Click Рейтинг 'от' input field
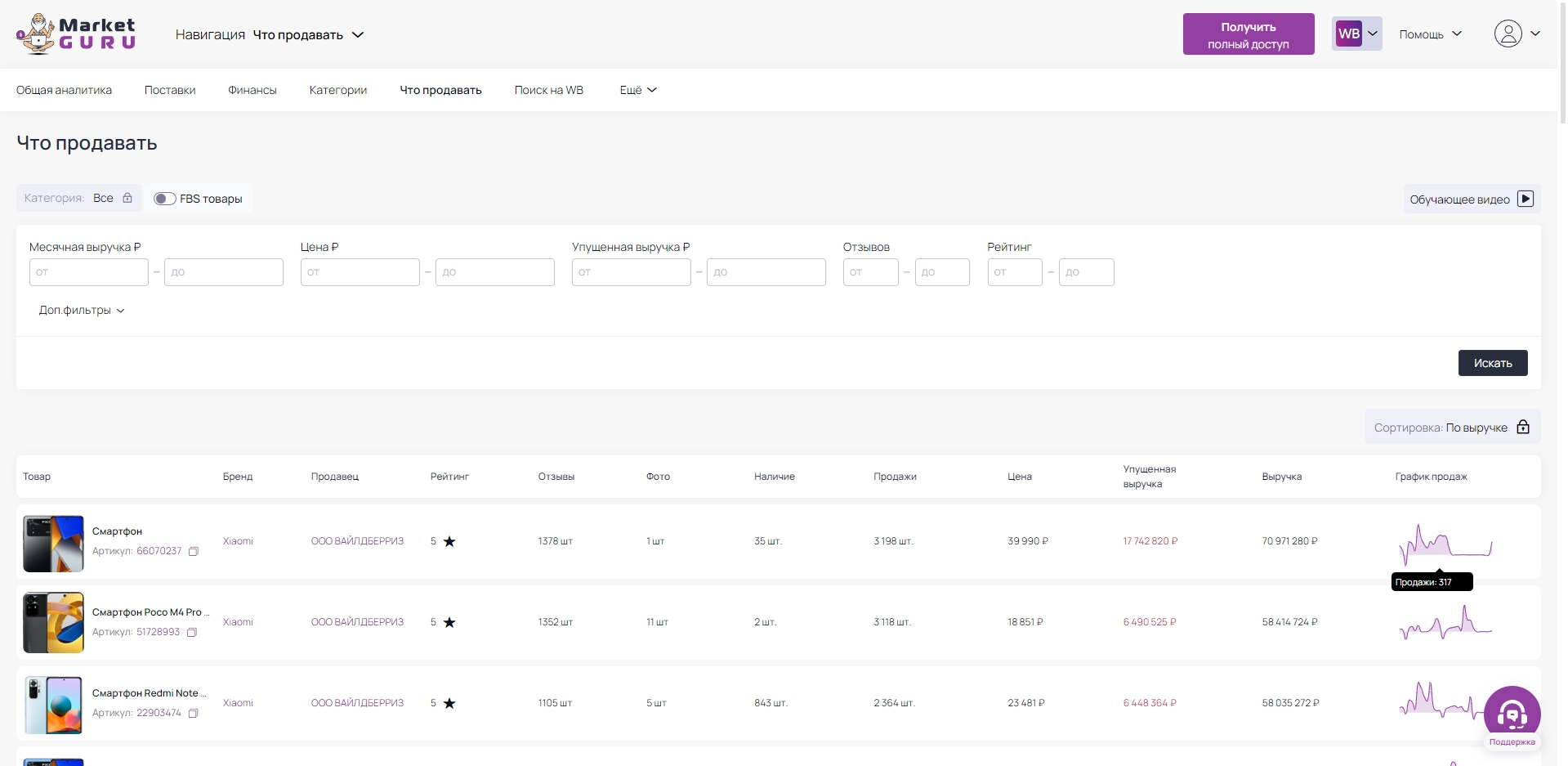 (x=1015, y=272)
